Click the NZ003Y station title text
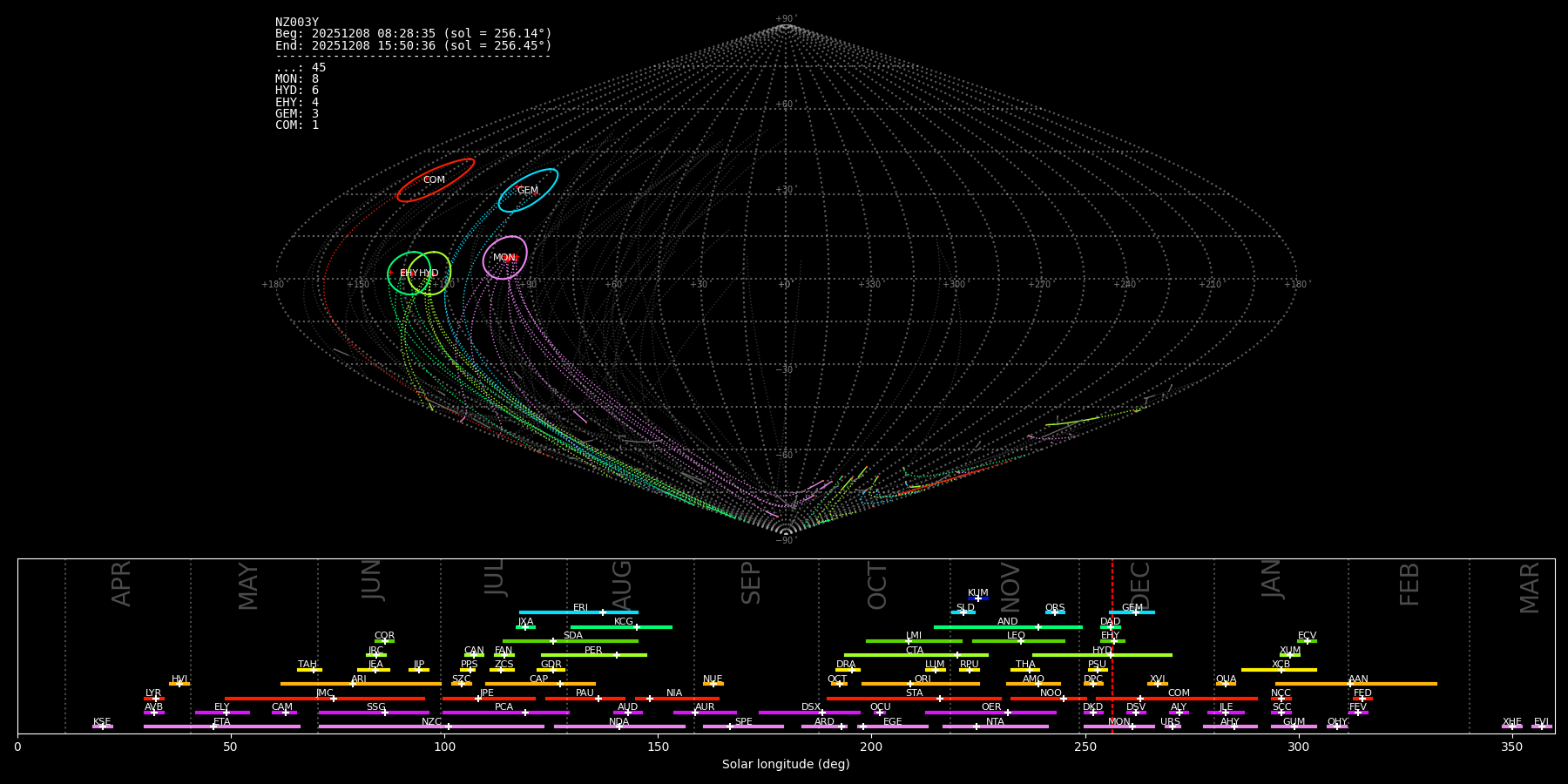1568x784 pixels. 297,23
